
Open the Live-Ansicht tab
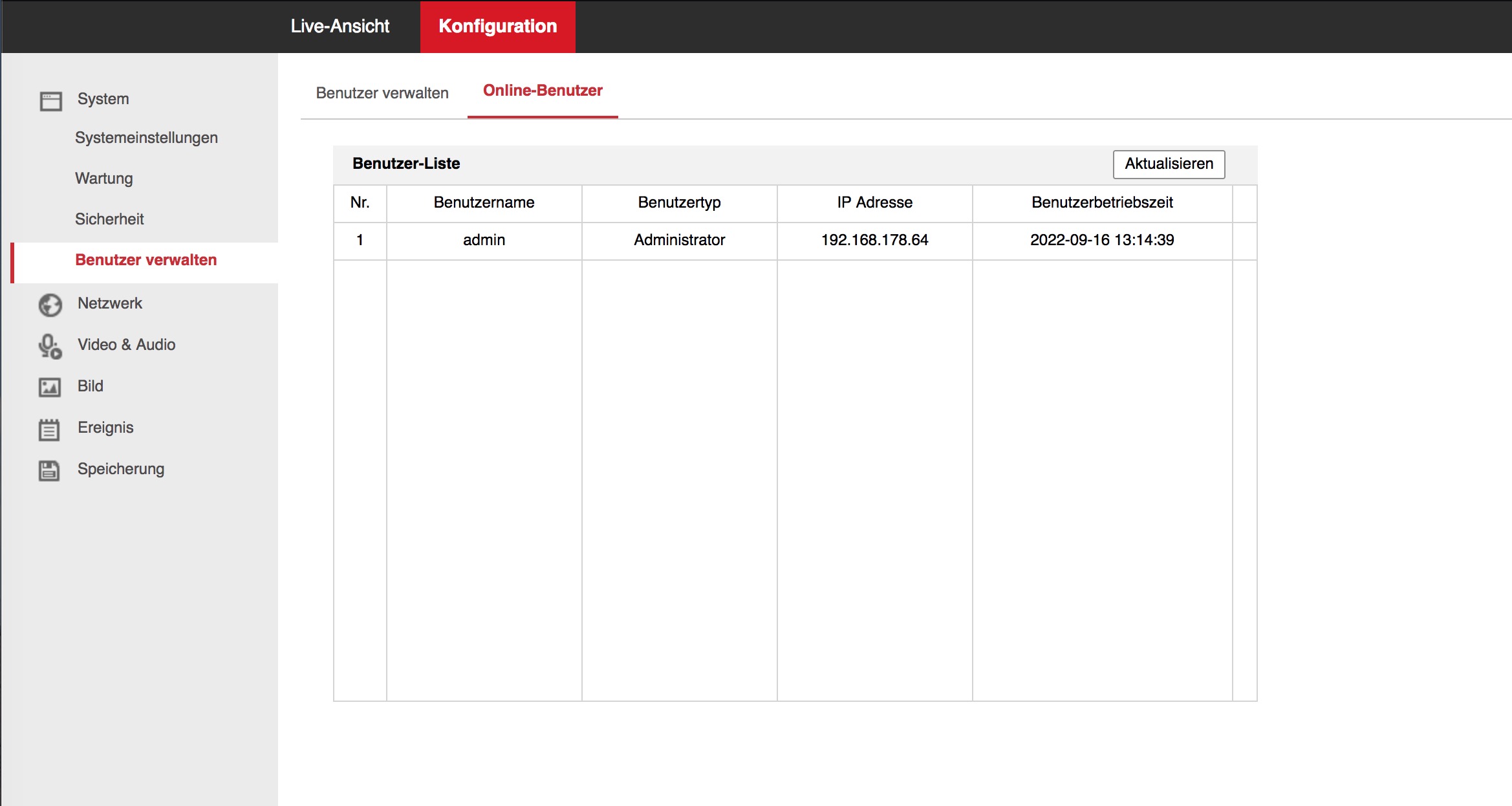click(x=340, y=27)
